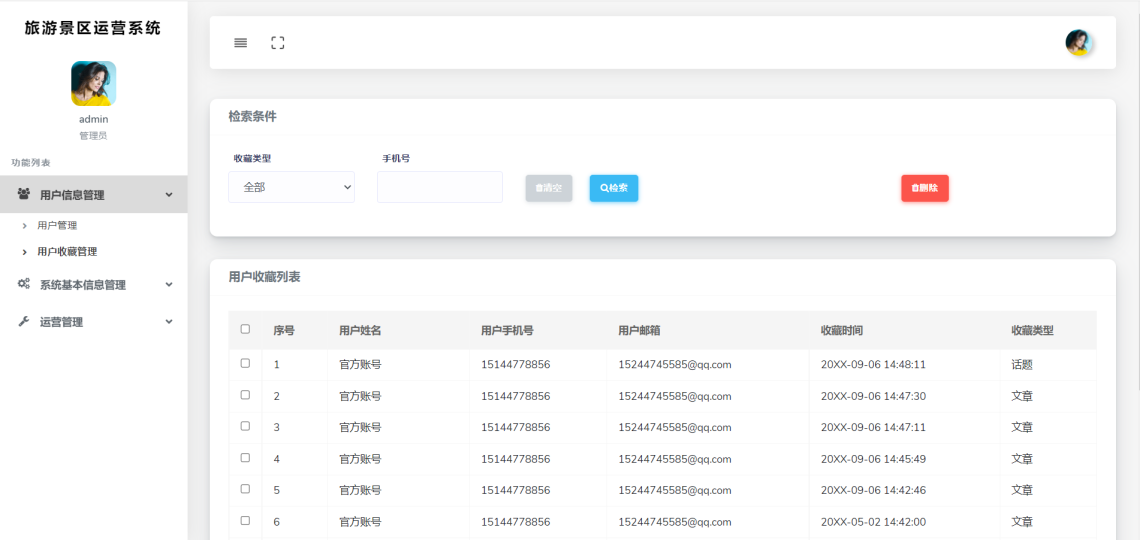Click the timestamp 20XX-09-06 14:48:11

point(873,365)
